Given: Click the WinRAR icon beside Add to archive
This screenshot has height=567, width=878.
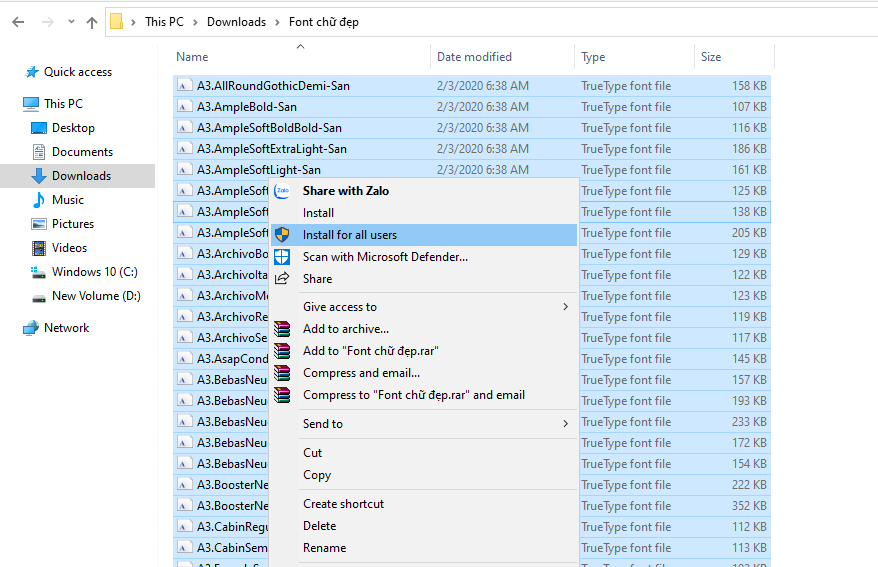Looking at the screenshot, I should (x=282, y=329).
